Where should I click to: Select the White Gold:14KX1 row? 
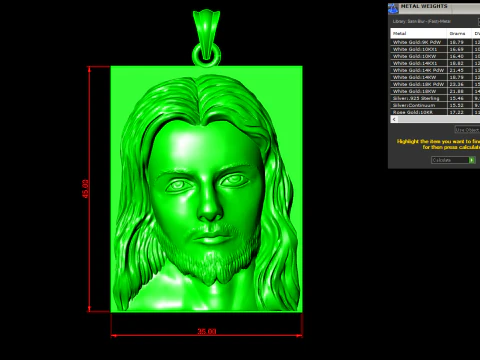click(435, 63)
